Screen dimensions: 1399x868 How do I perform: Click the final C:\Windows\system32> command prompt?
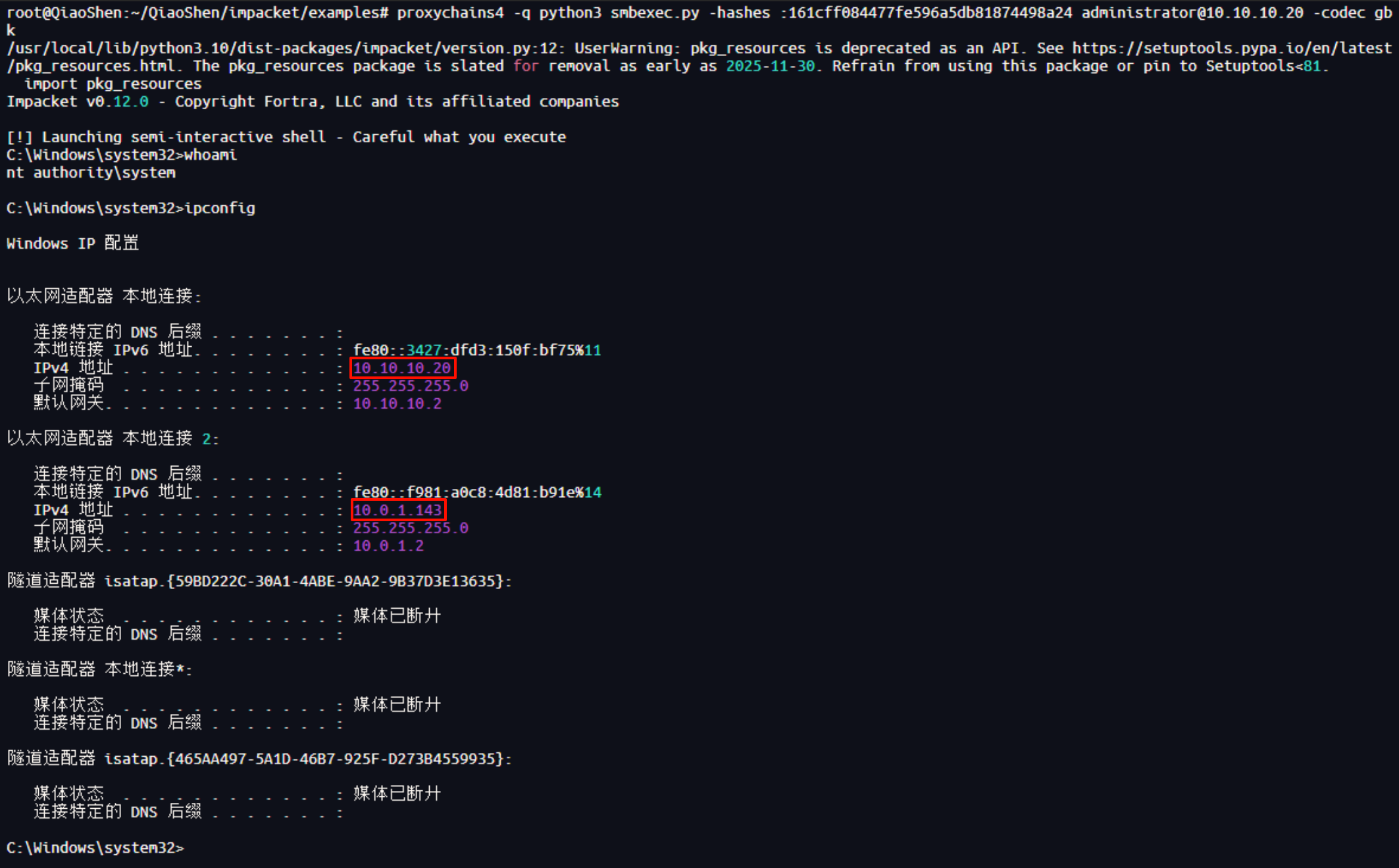(x=95, y=848)
